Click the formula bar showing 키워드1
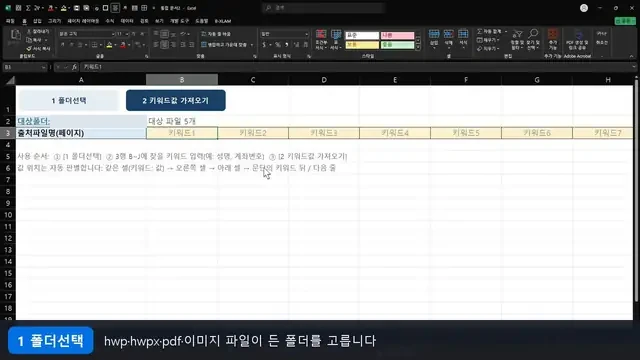 pyautogui.click(x=355, y=67)
